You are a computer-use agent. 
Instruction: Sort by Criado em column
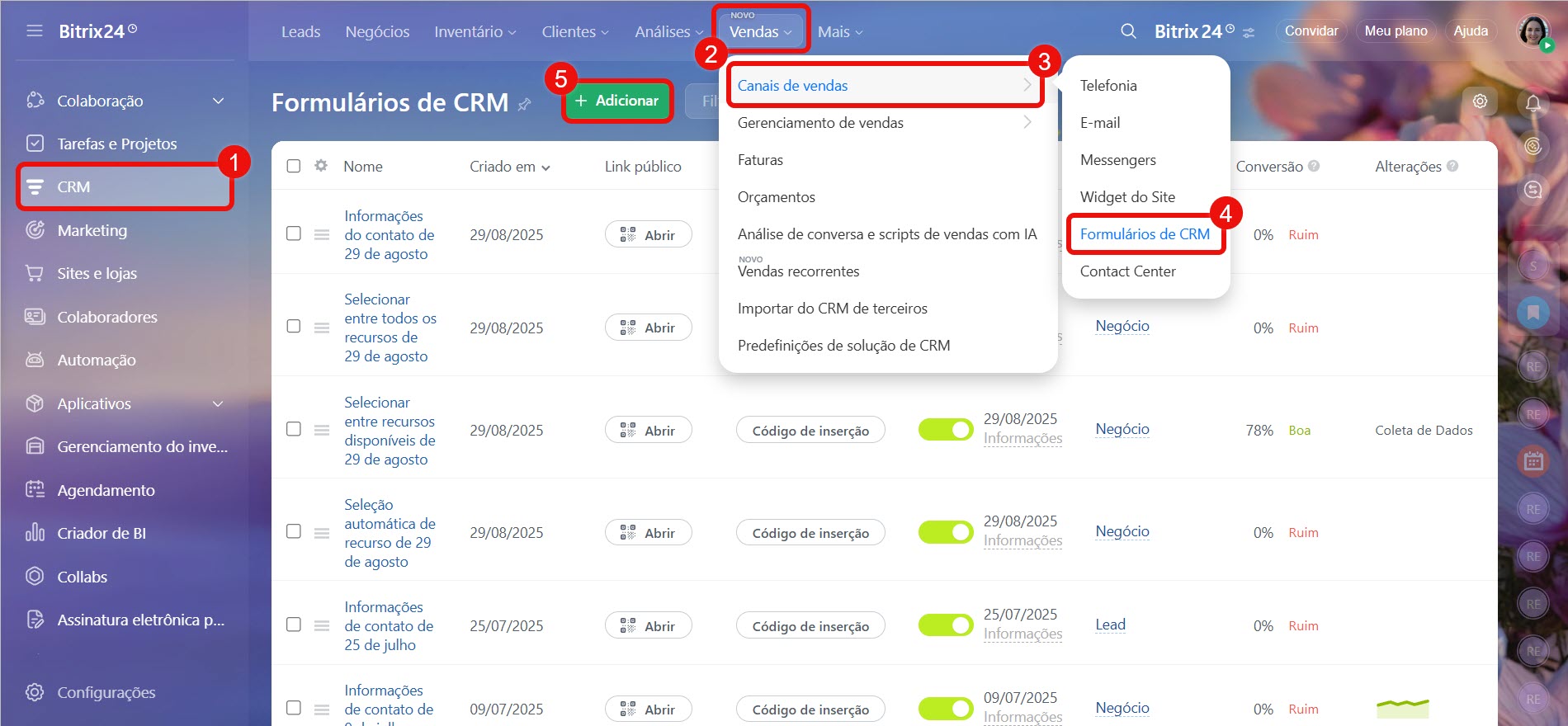[x=510, y=167]
